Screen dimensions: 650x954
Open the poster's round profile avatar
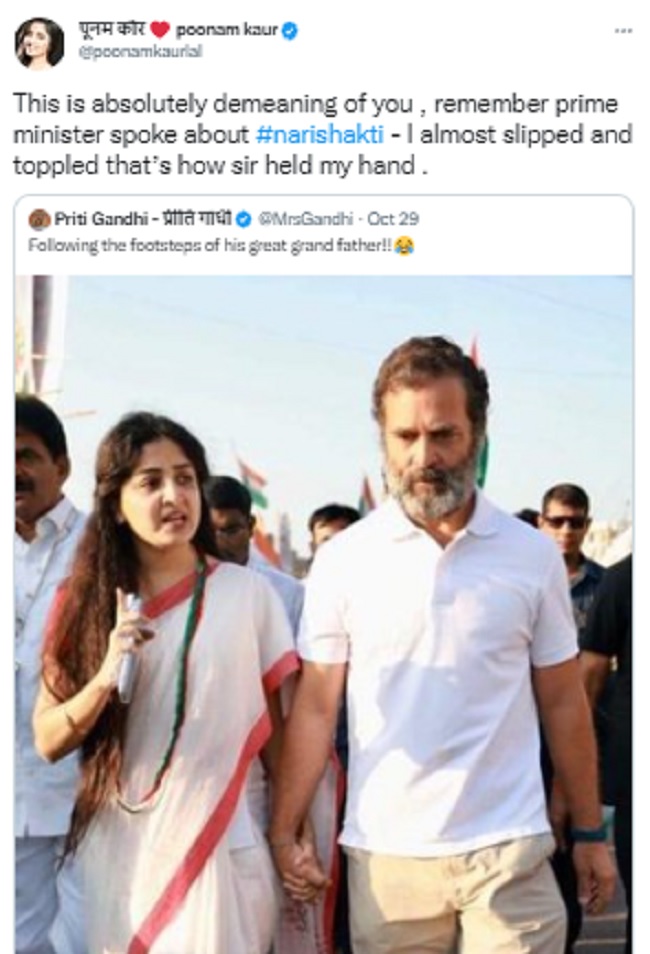coord(40,41)
